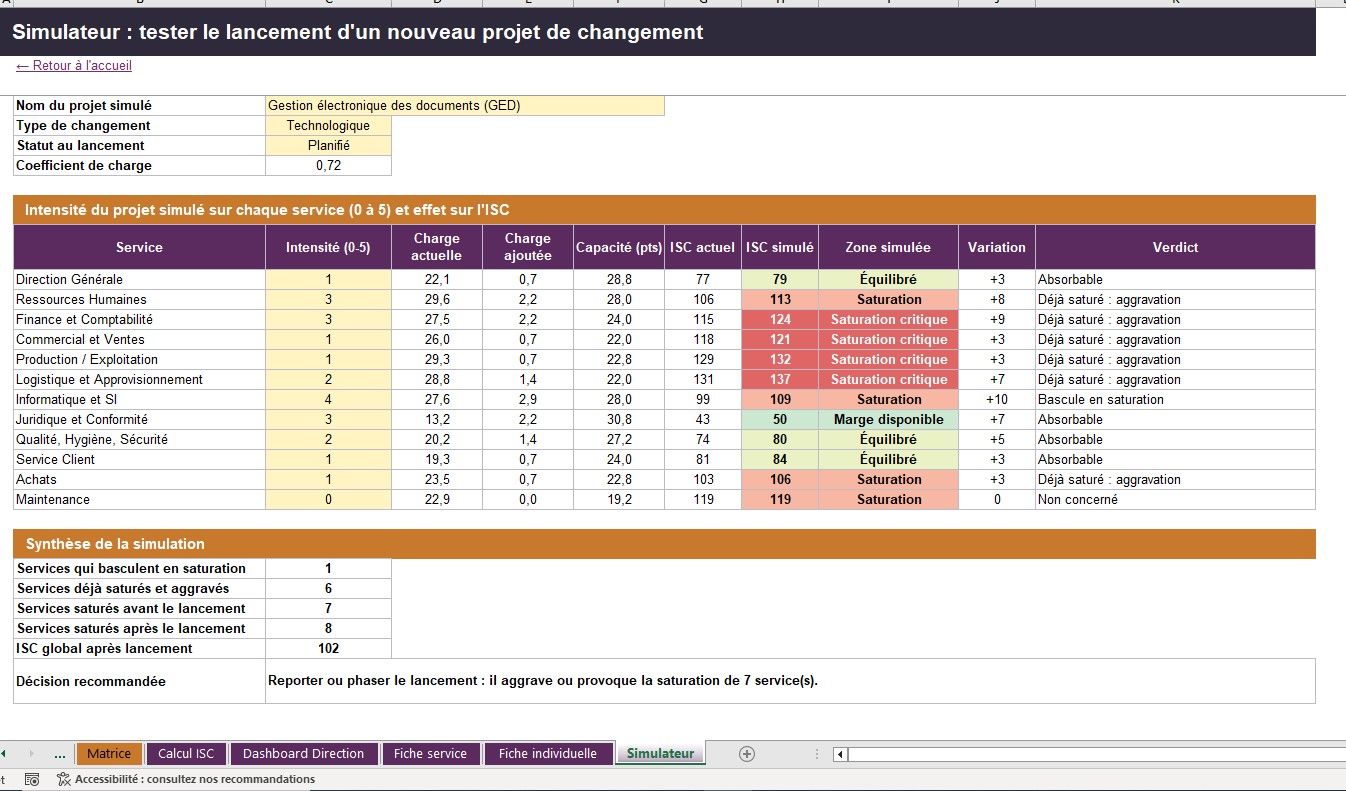Select the variation +10 cell
Image resolution: width=1346 pixels, height=791 pixels.
[x=997, y=400]
